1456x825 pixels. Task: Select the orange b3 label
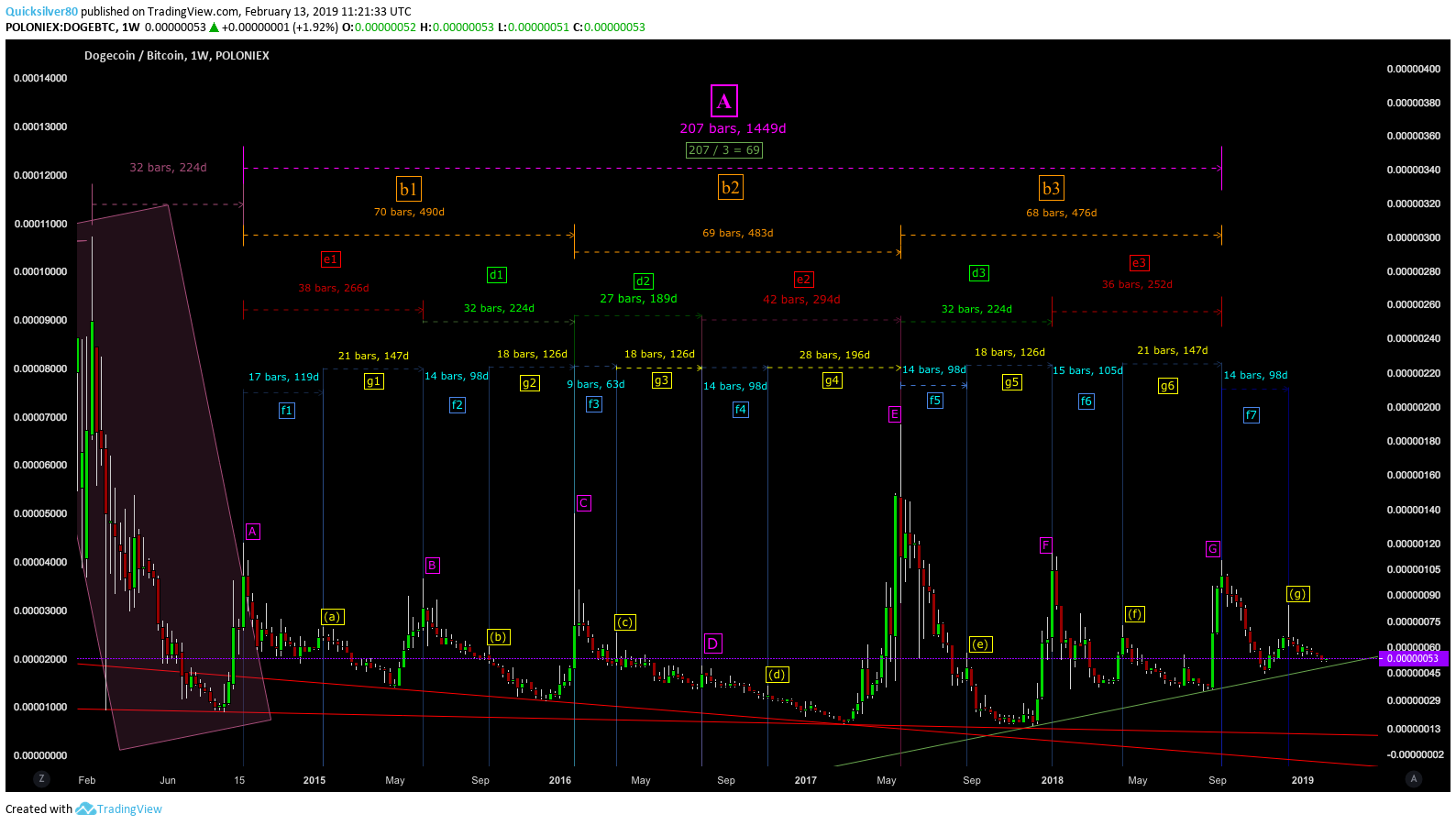1051,188
